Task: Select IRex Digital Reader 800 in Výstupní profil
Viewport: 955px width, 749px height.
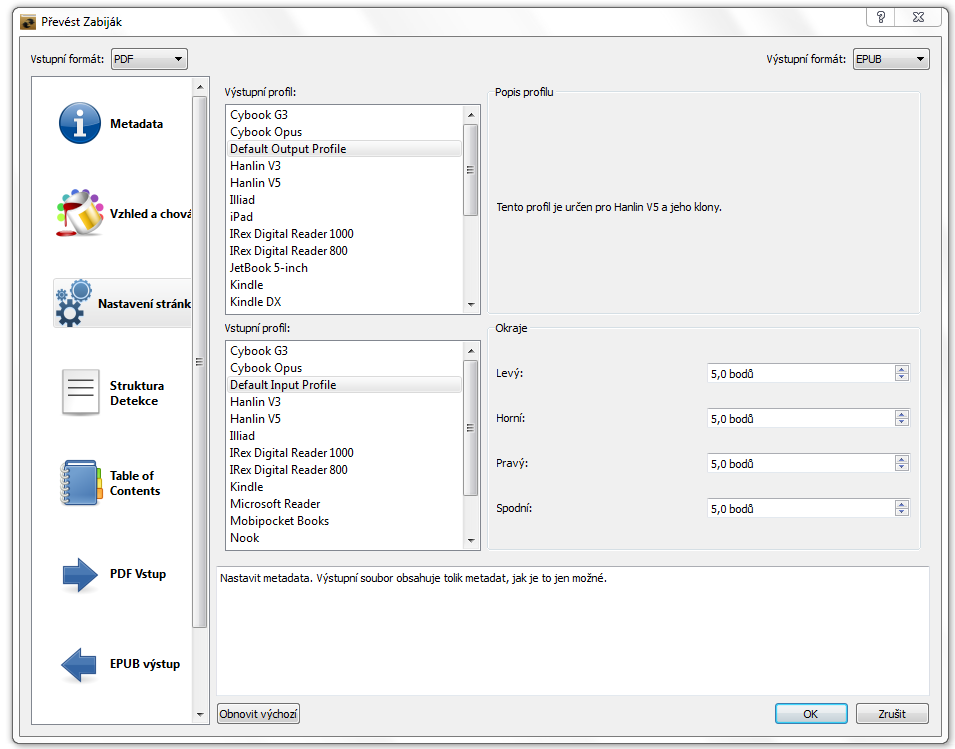Action: coord(345,251)
